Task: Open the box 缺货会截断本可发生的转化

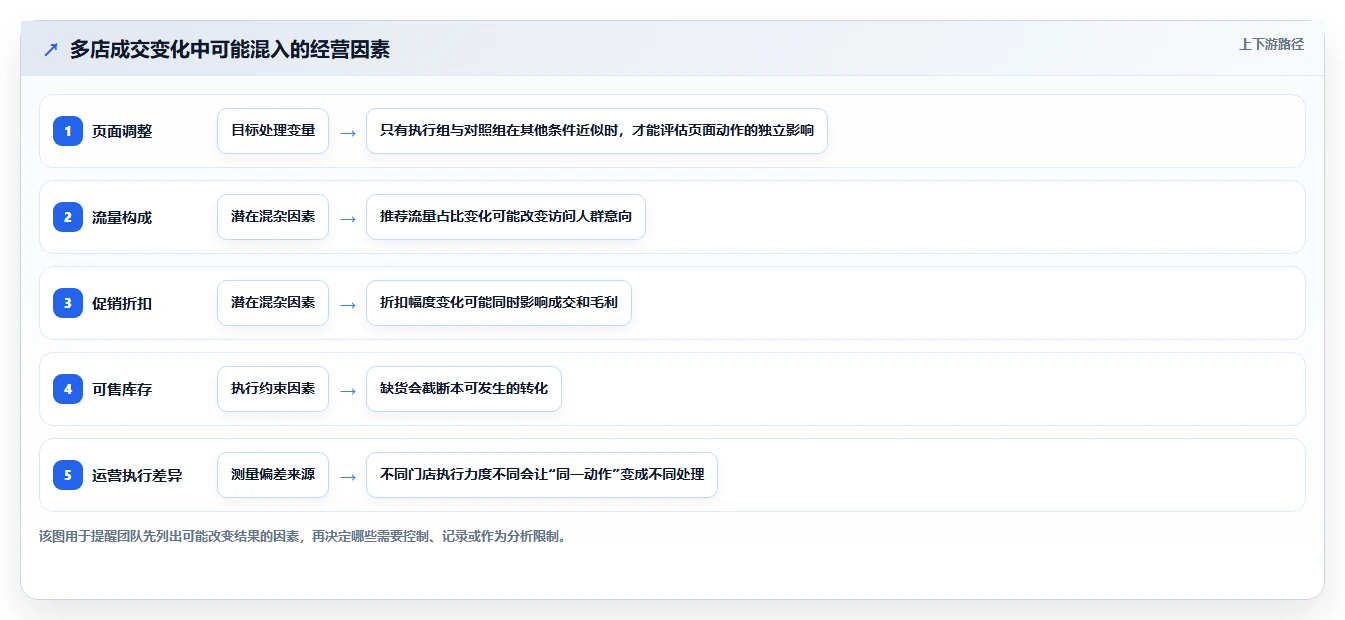Action: click(x=464, y=389)
